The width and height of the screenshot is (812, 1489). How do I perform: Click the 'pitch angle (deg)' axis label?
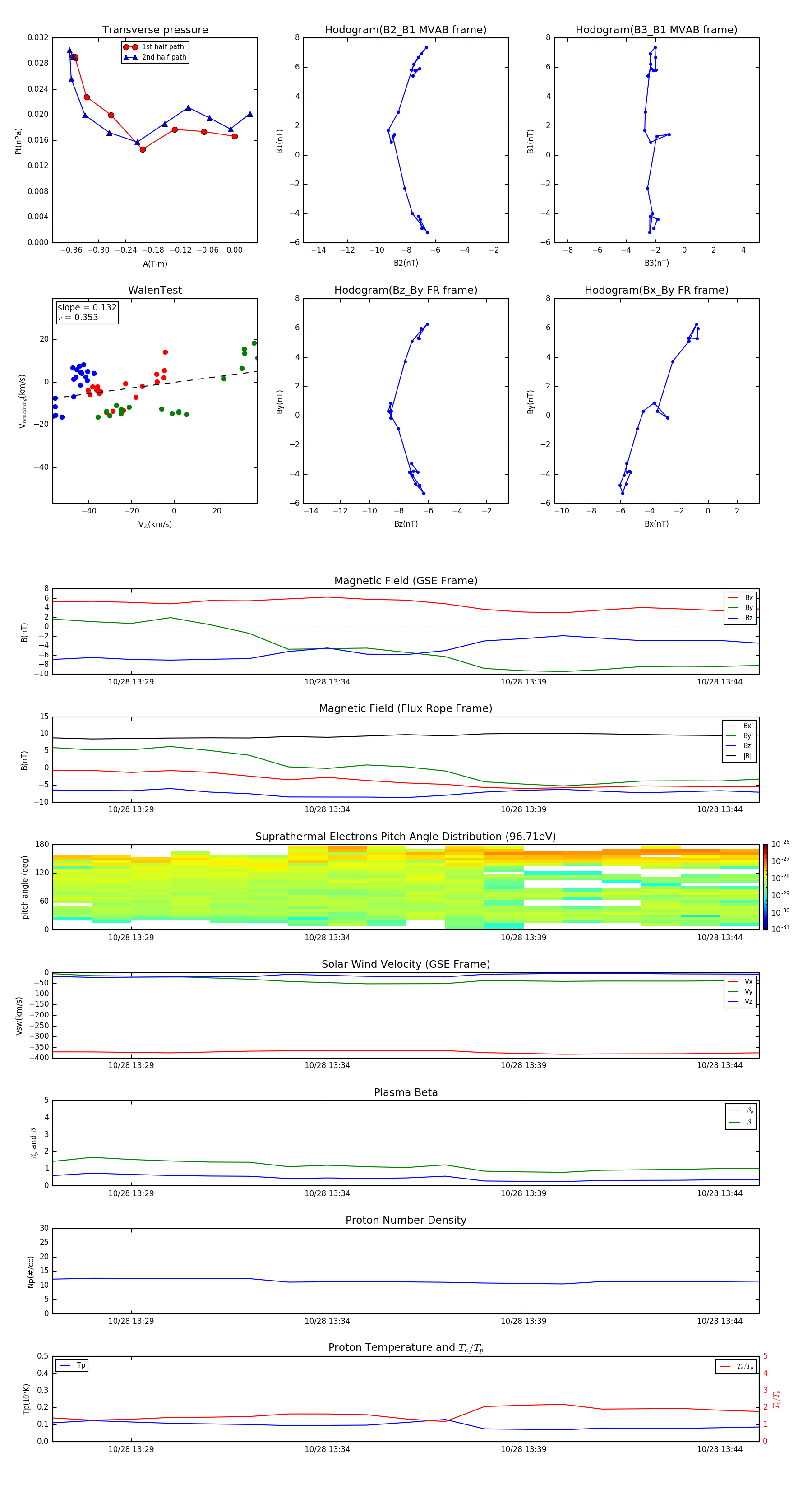pyautogui.click(x=25, y=887)
